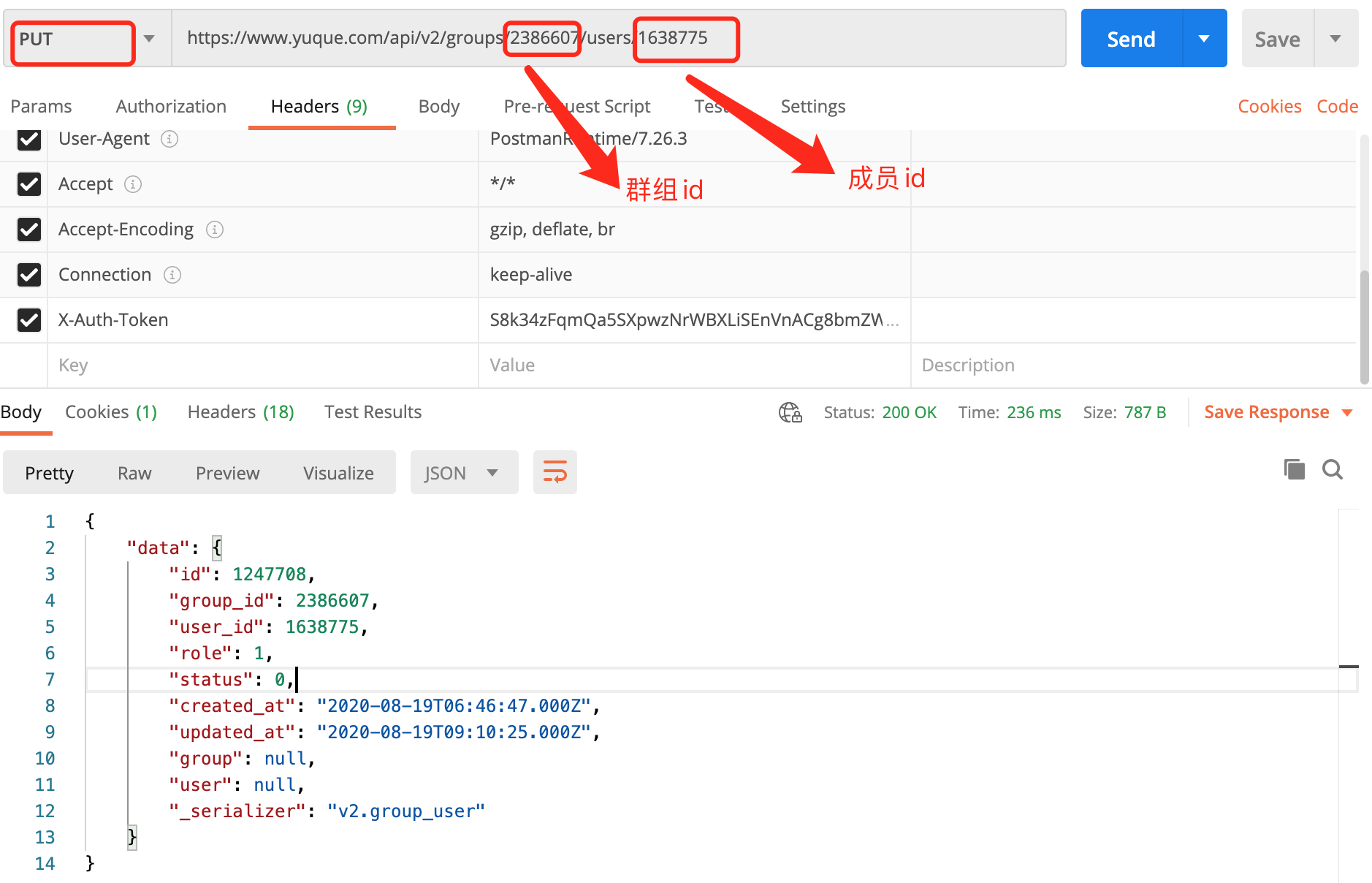Show info for Accept-Encoding header

coord(214,230)
